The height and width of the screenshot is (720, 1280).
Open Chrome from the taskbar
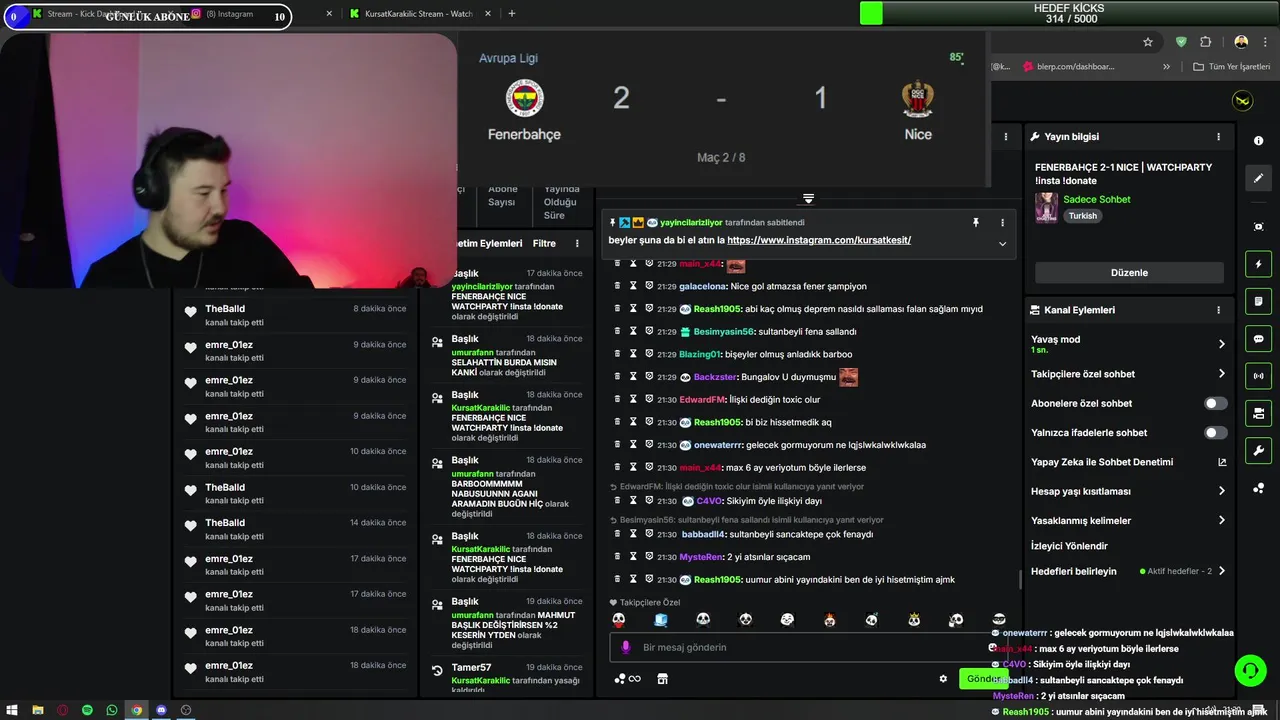(x=137, y=710)
